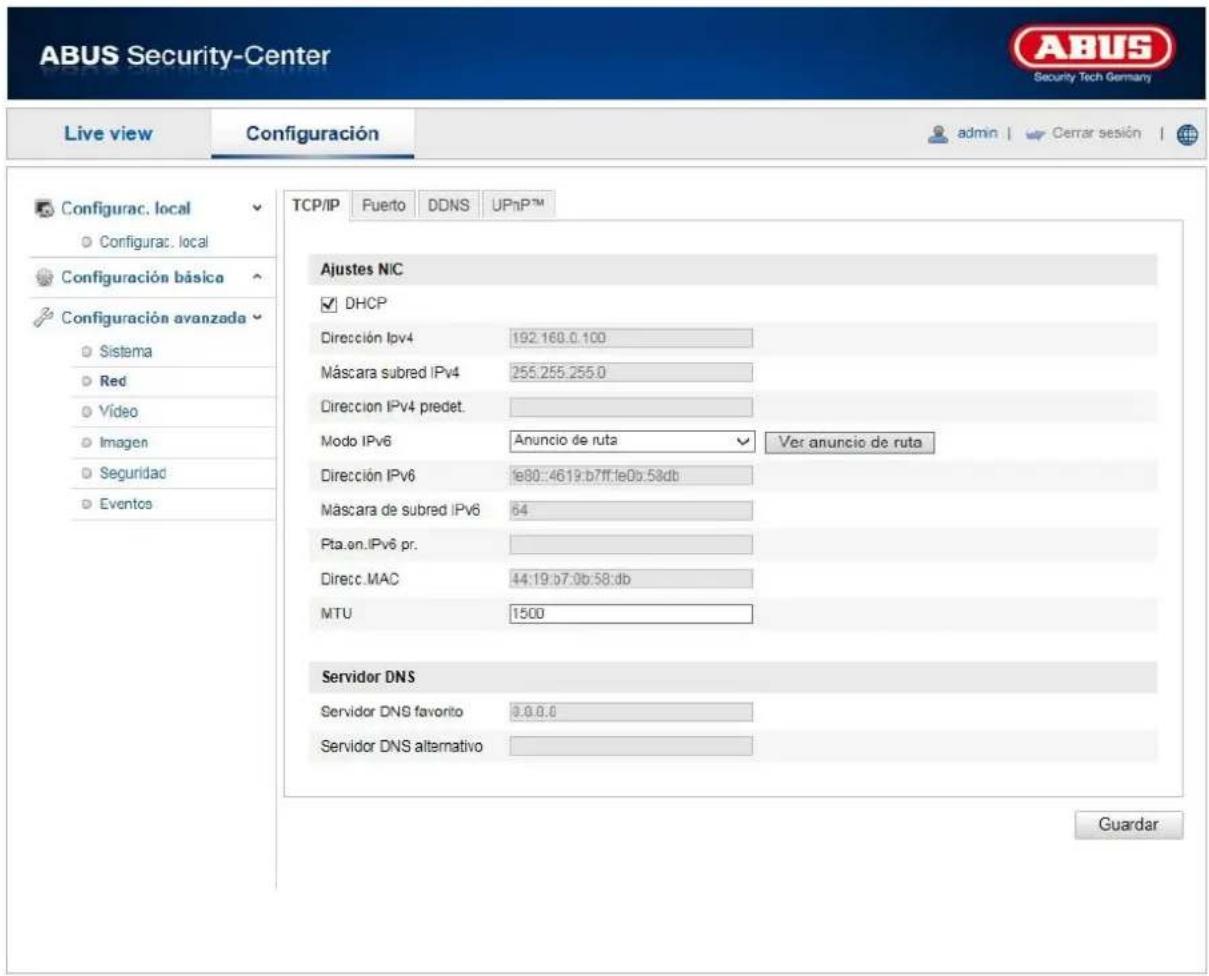The image size is (1209, 976).
Task: Click the Máscara de subred IPv6 field
Action: [630, 510]
